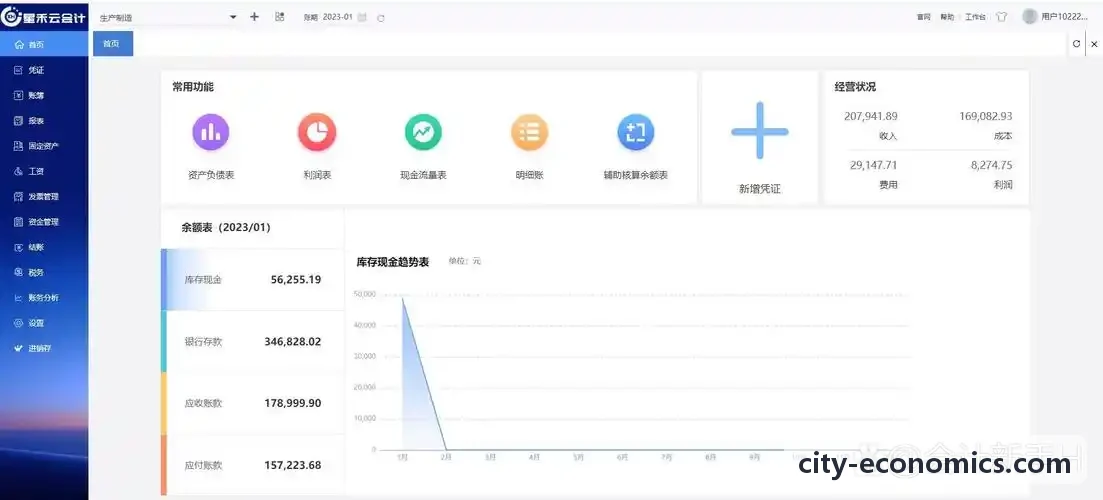Open 设置 in the sidebar

coord(44,323)
